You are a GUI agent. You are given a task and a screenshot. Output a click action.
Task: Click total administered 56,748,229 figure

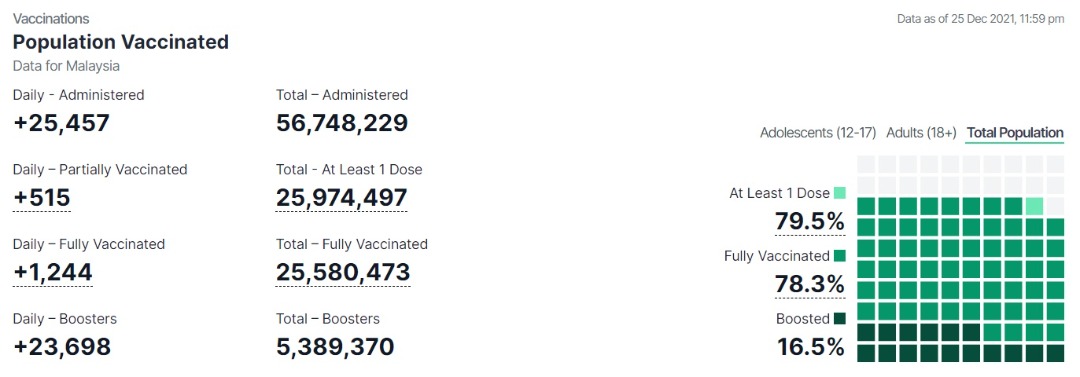pos(342,123)
